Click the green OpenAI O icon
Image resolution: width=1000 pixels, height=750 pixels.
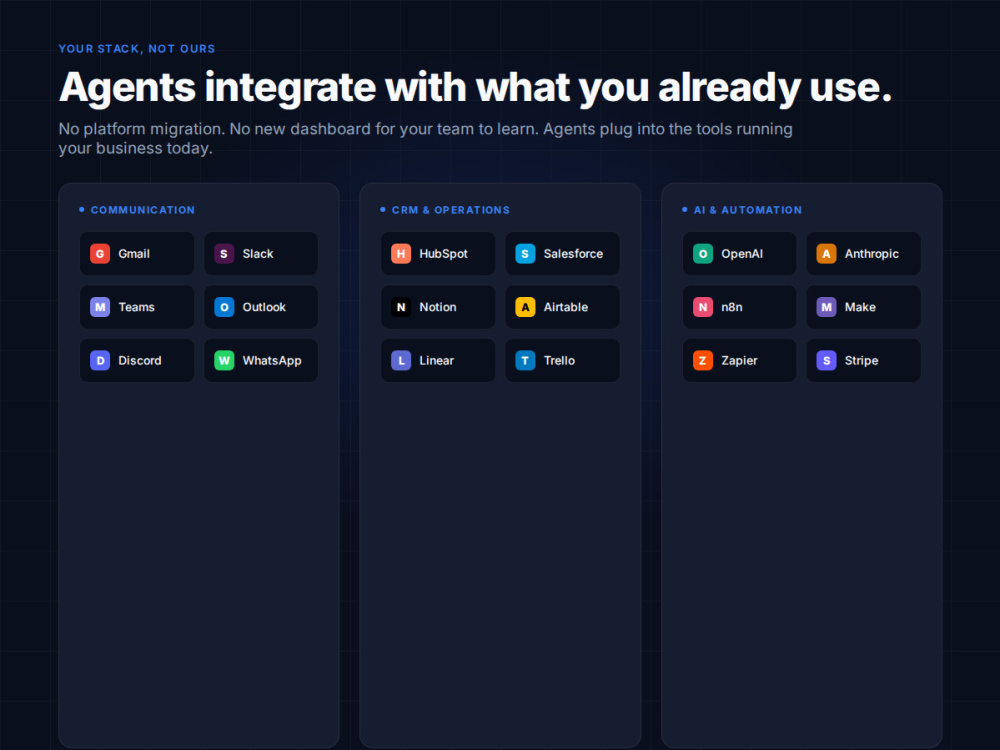tap(703, 254)
